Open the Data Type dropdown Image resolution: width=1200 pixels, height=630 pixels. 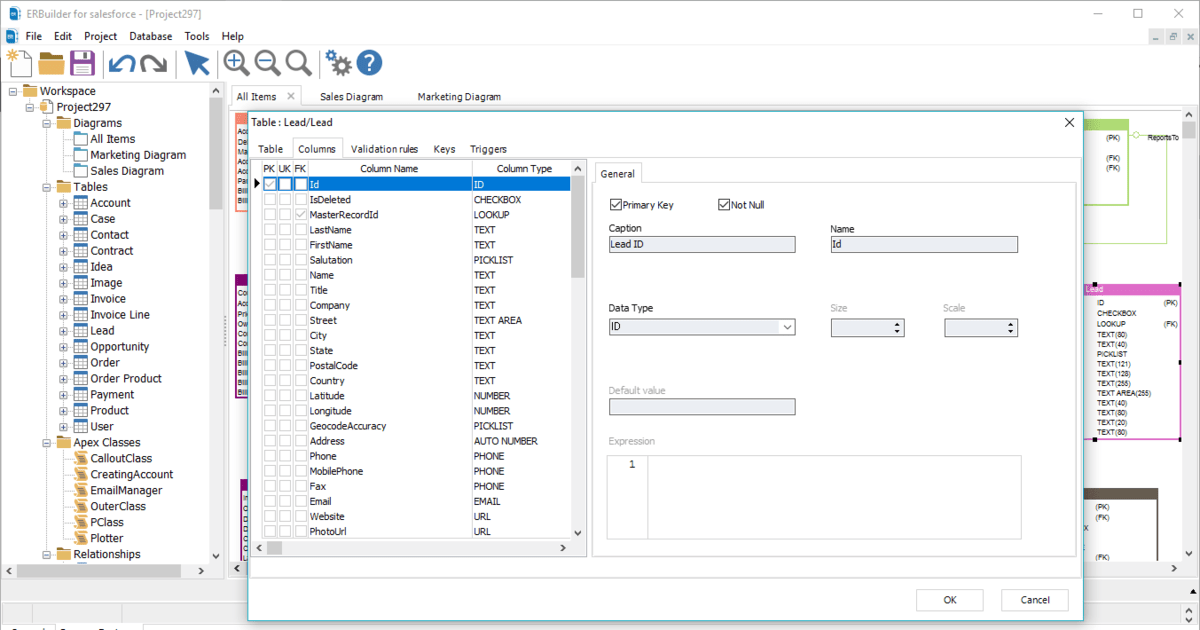point(787,327)
